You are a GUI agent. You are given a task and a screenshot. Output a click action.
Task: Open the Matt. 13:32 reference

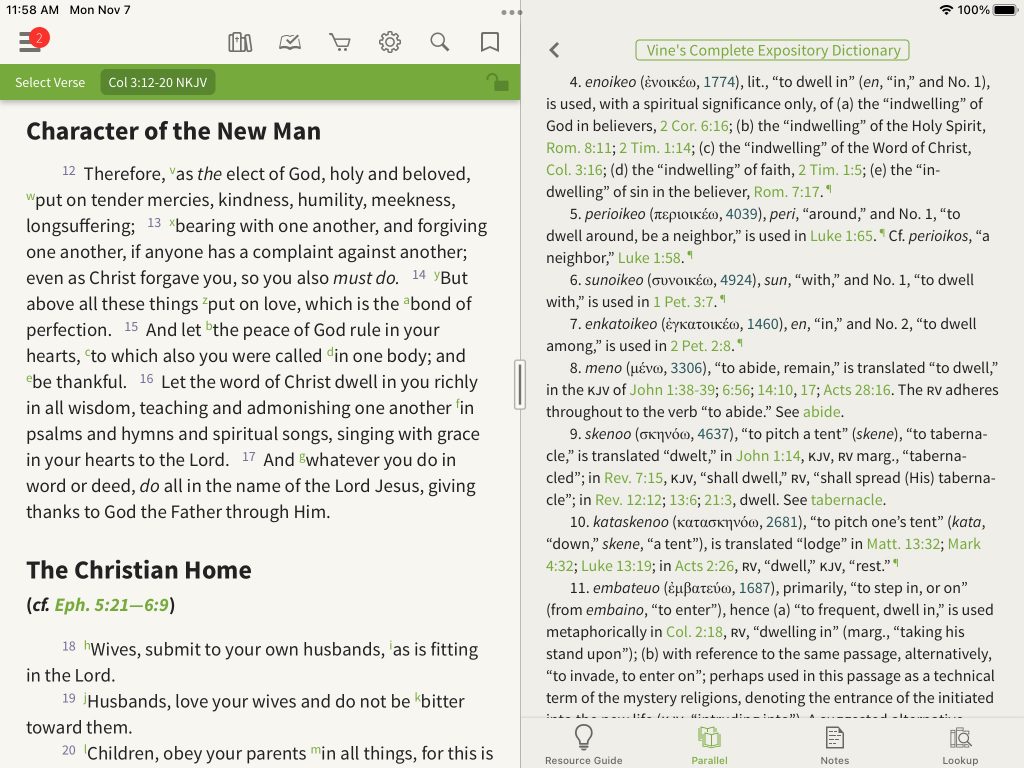[x=903, y=544]
